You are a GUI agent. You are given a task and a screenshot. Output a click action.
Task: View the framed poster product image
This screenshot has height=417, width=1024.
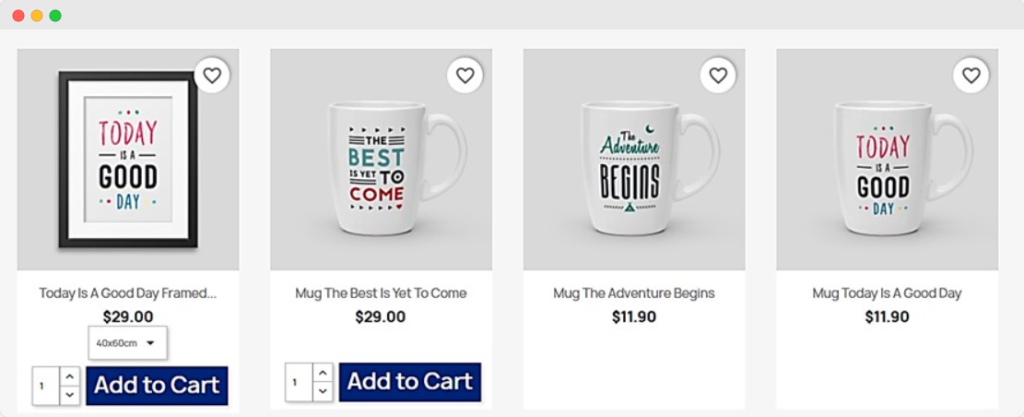[128, 160]
